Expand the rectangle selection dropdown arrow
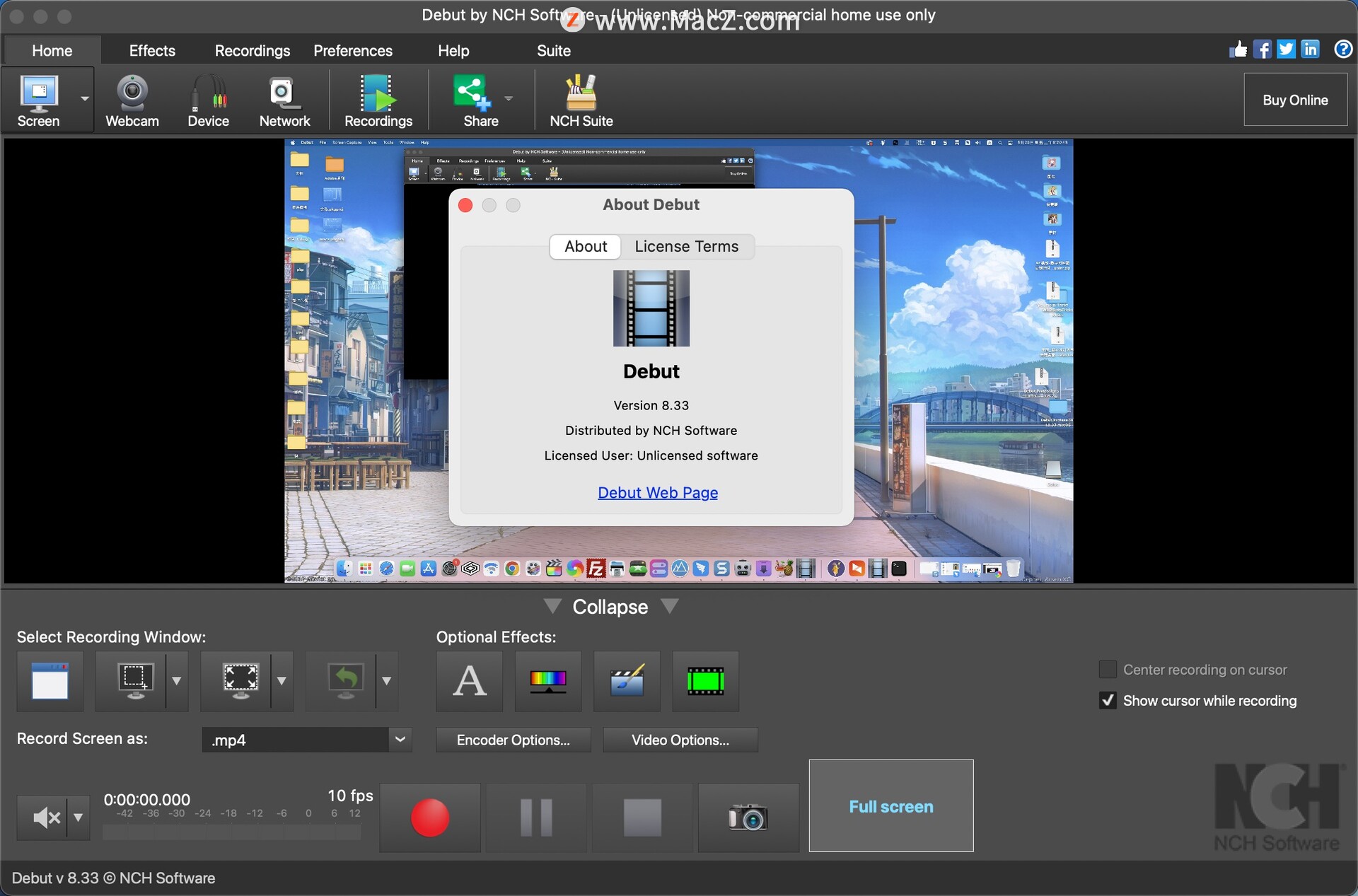The width and height of the screenshot is (1358, 896). [x=177, y=681]
